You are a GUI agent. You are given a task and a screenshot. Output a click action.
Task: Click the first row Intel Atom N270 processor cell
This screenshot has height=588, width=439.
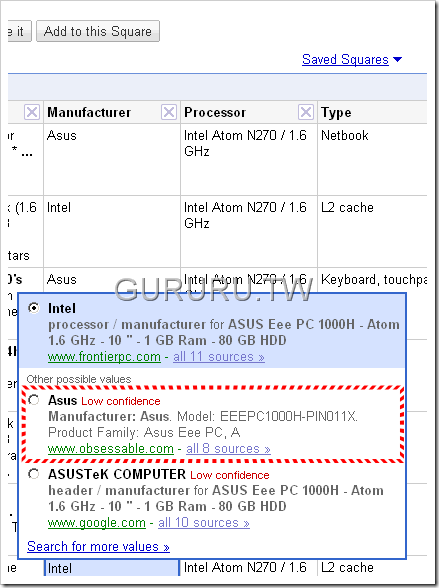click(x=249, y=159)
